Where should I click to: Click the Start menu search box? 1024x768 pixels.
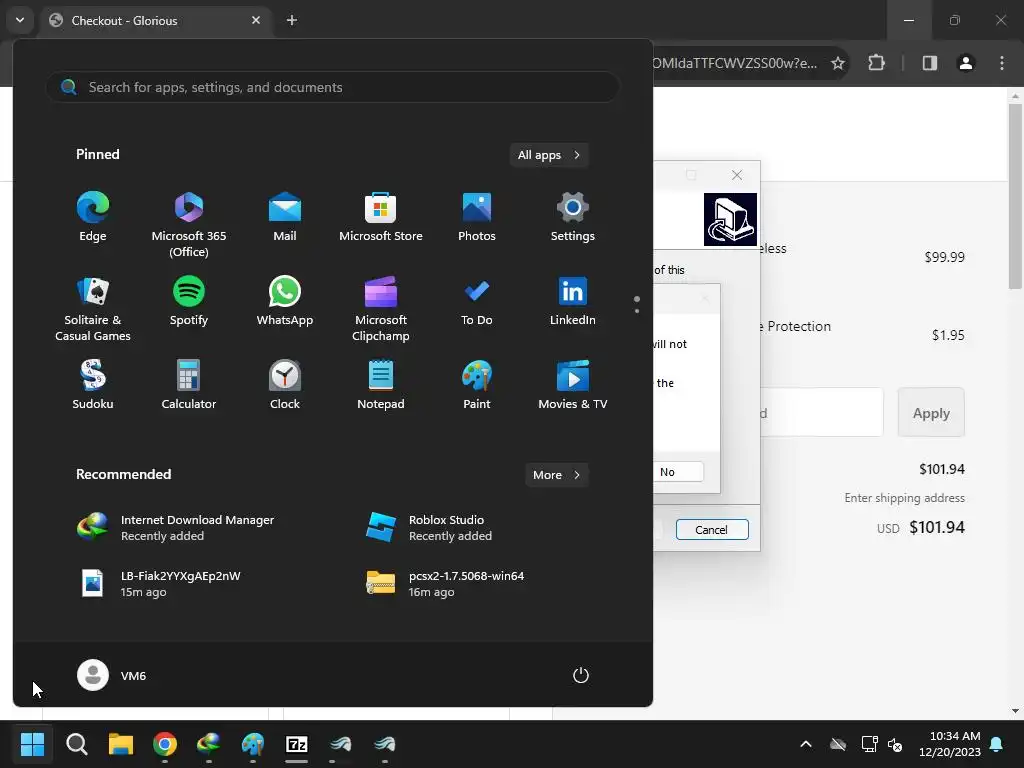coord(332,87)
